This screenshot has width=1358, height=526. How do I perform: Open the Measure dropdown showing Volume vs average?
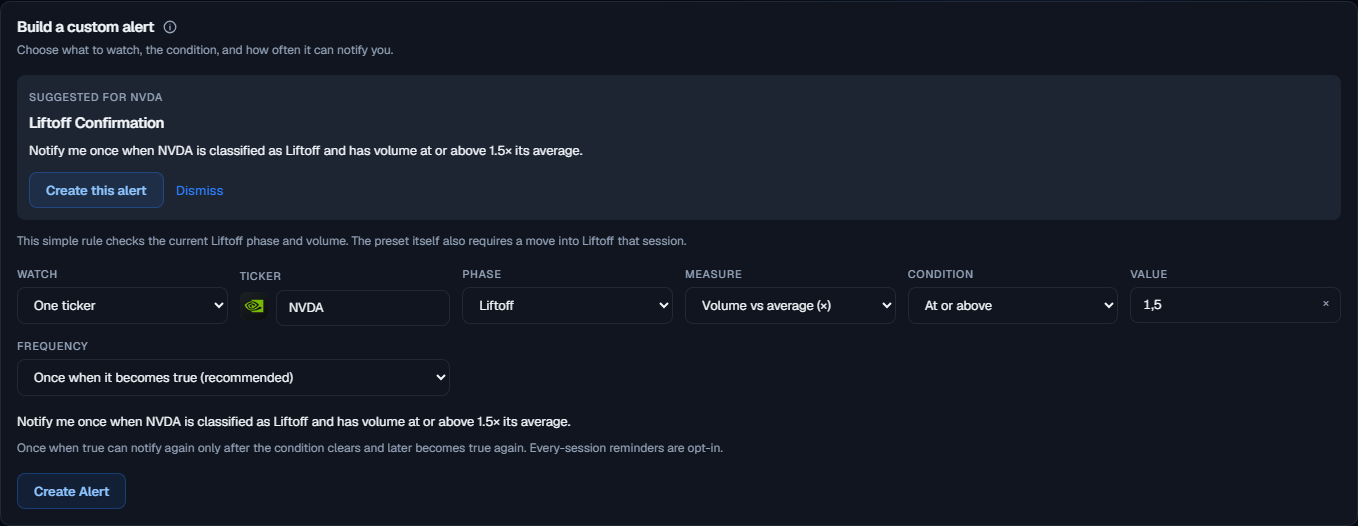tap(790, 305)
